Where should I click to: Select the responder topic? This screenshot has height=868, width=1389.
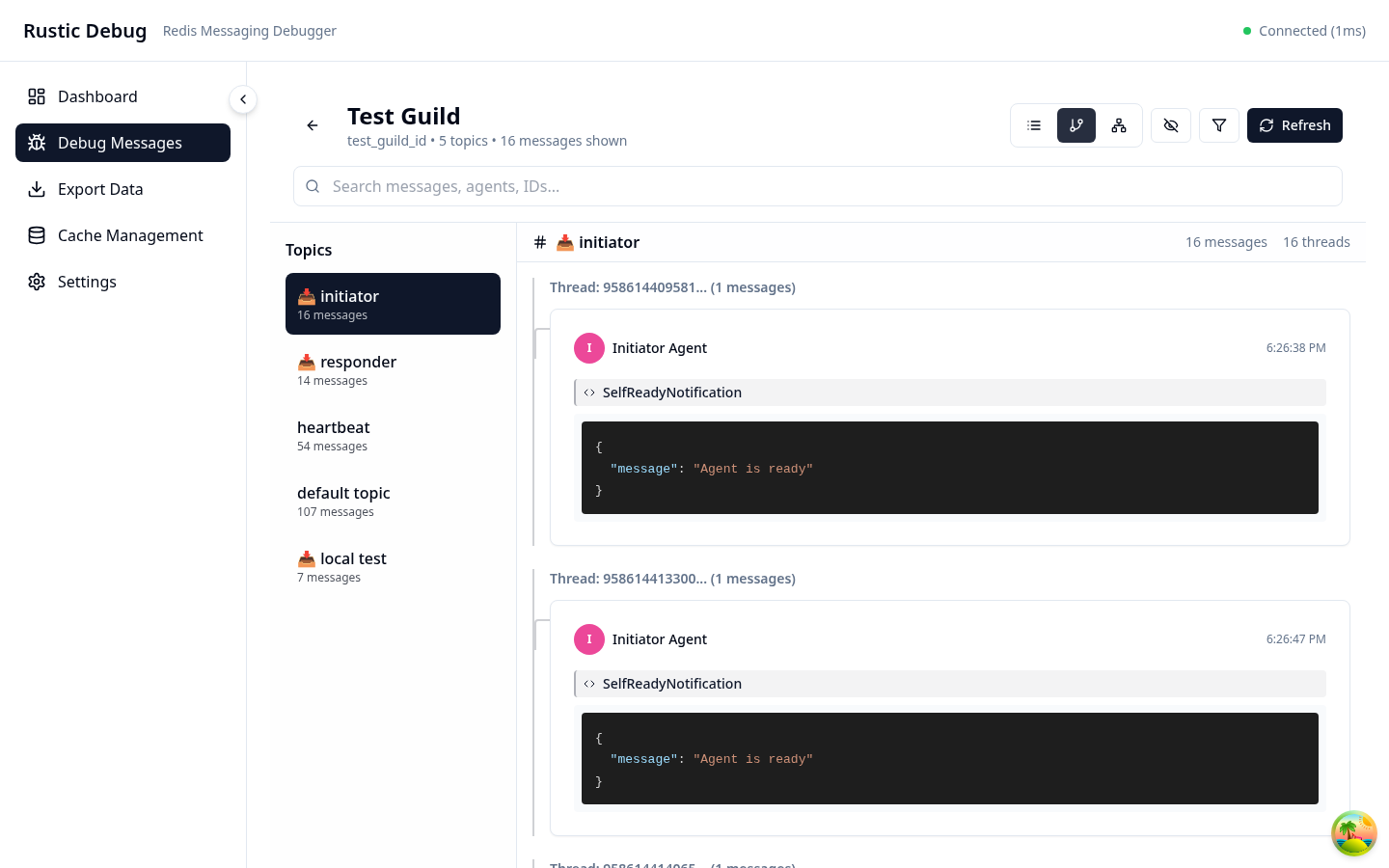[393, 369]
